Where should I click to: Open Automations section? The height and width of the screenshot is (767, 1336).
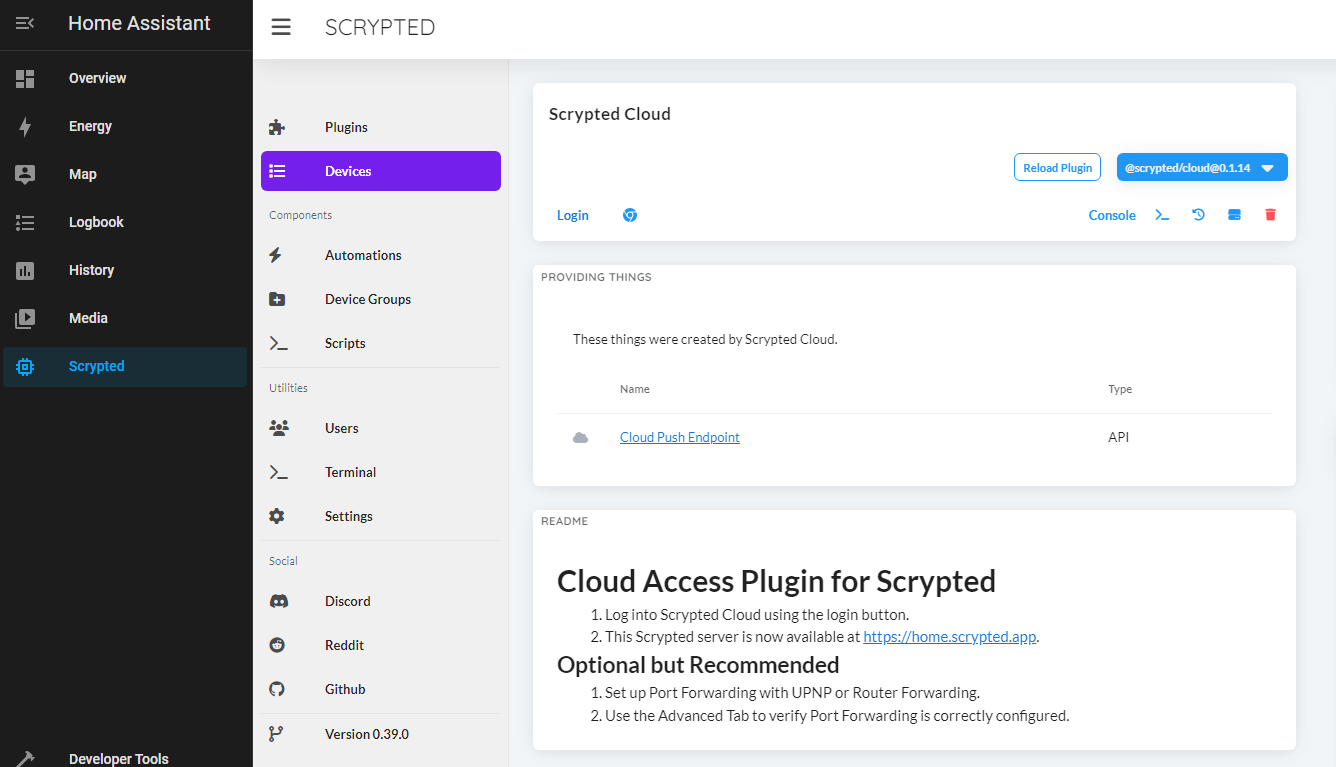(381, 255)
